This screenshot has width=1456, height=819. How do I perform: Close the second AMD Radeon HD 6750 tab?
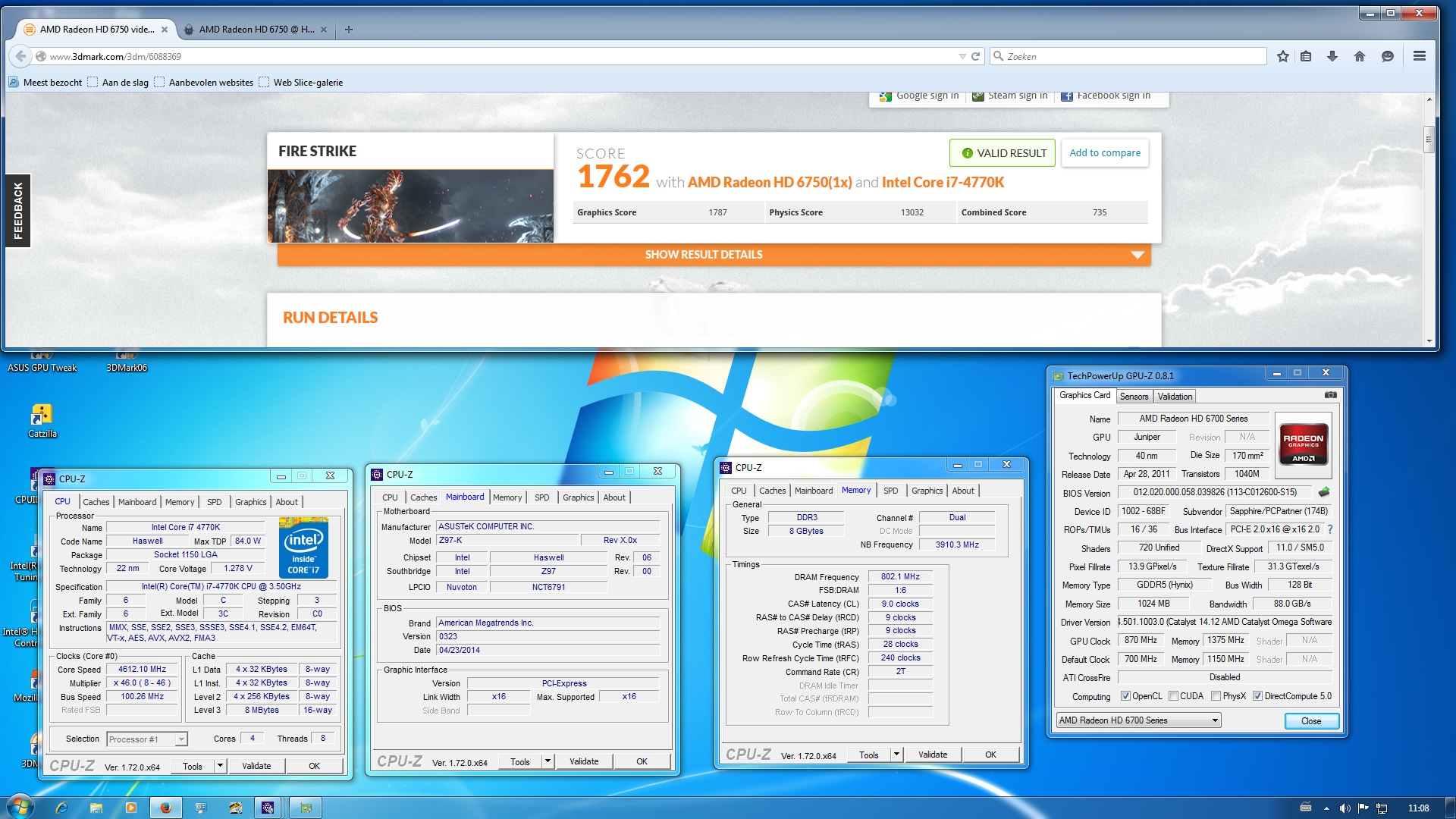coord(324,30)
